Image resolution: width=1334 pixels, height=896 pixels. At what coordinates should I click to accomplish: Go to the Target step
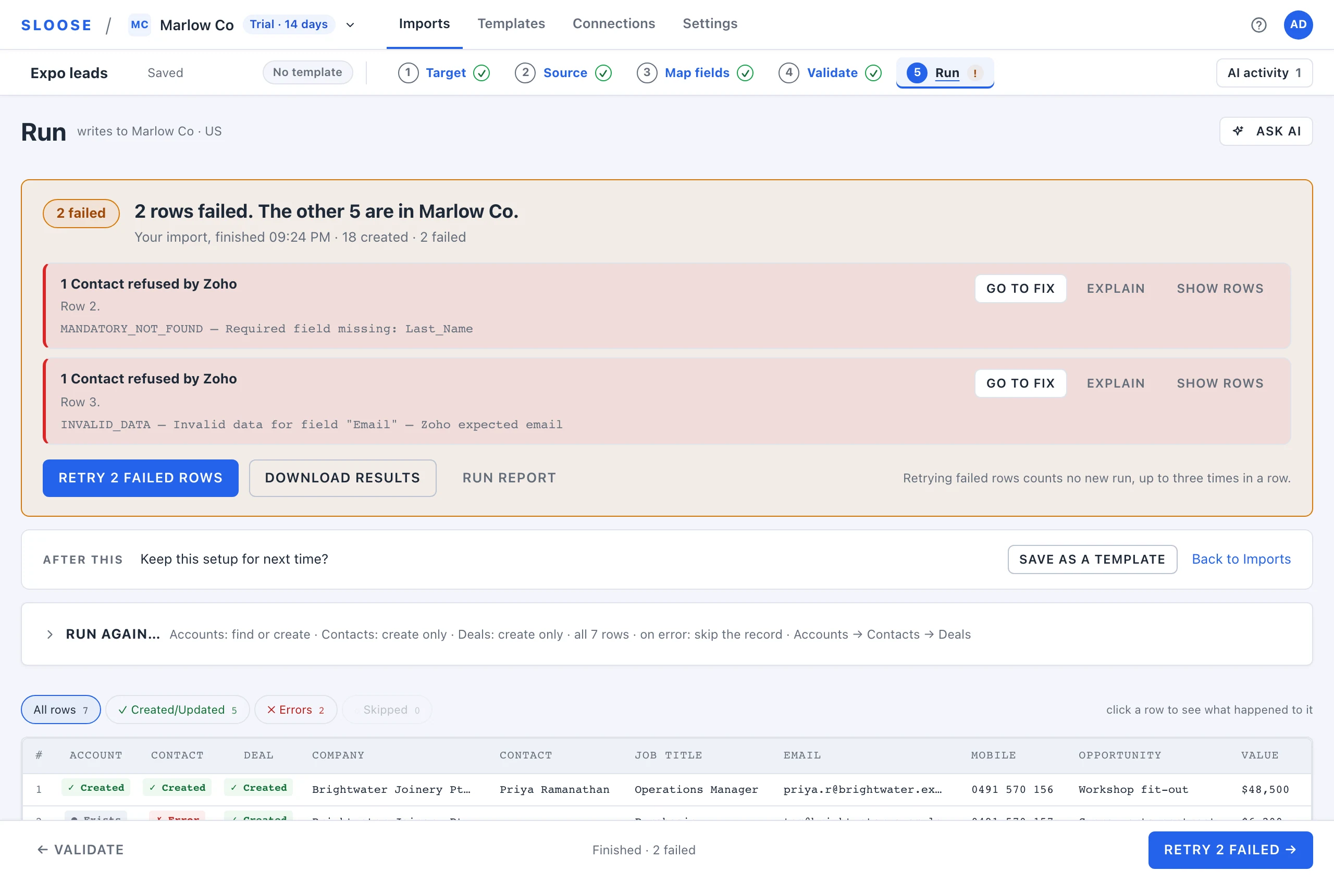point(444,72)
